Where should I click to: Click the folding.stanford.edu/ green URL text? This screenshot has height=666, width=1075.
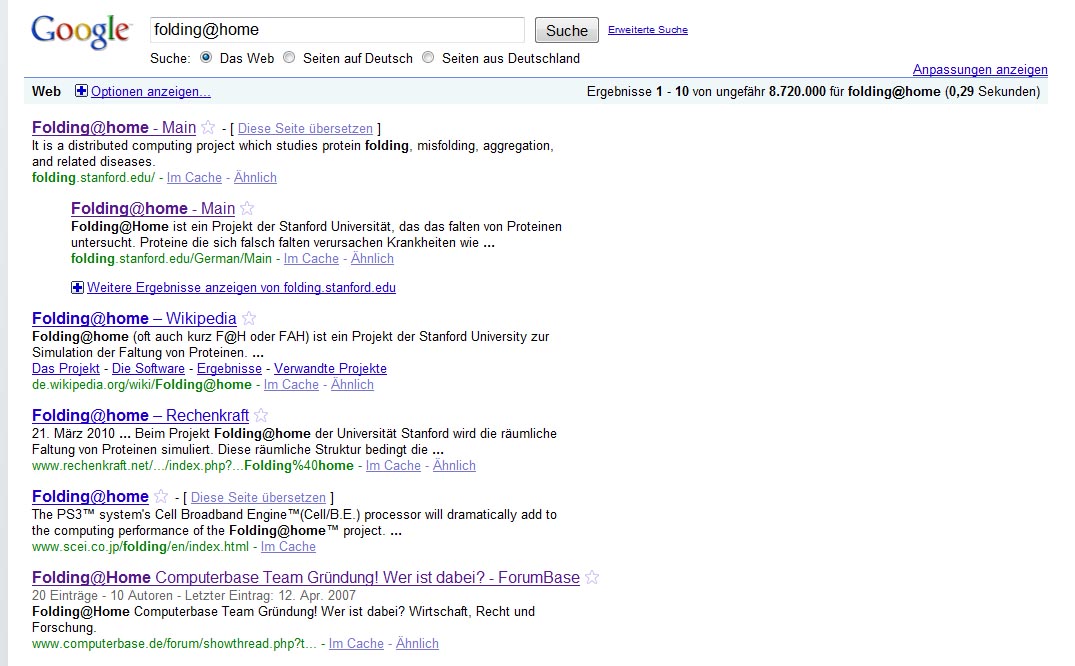tap(93, 178)
